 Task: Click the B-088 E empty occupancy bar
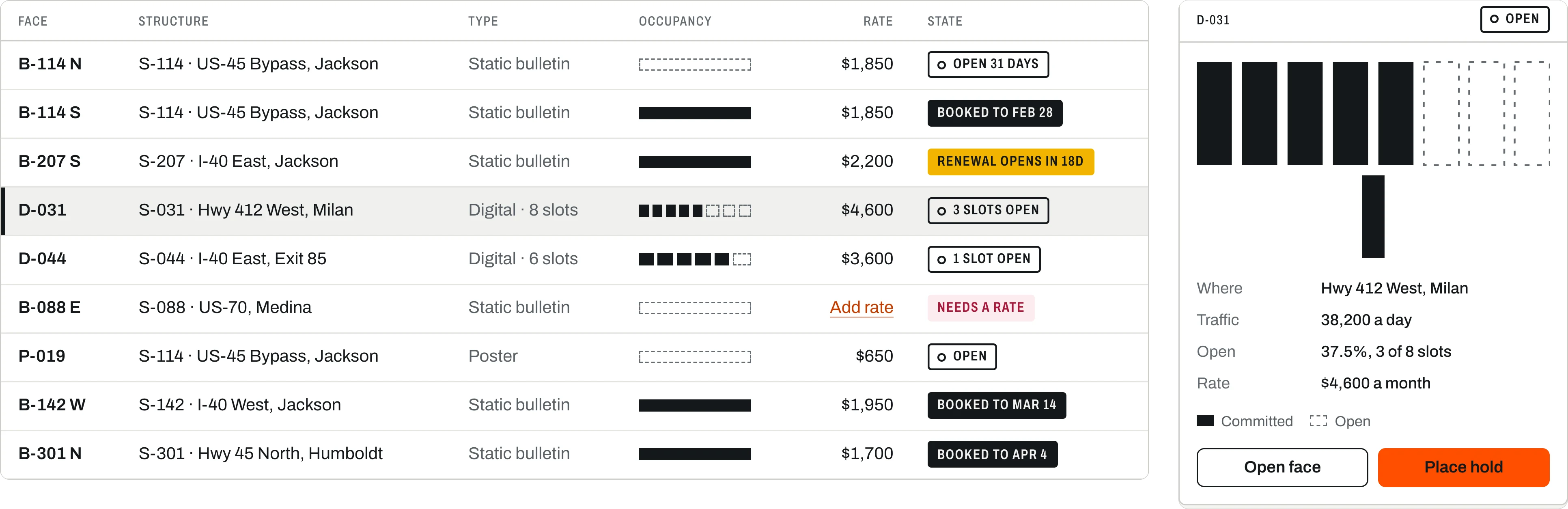(695, 308)
